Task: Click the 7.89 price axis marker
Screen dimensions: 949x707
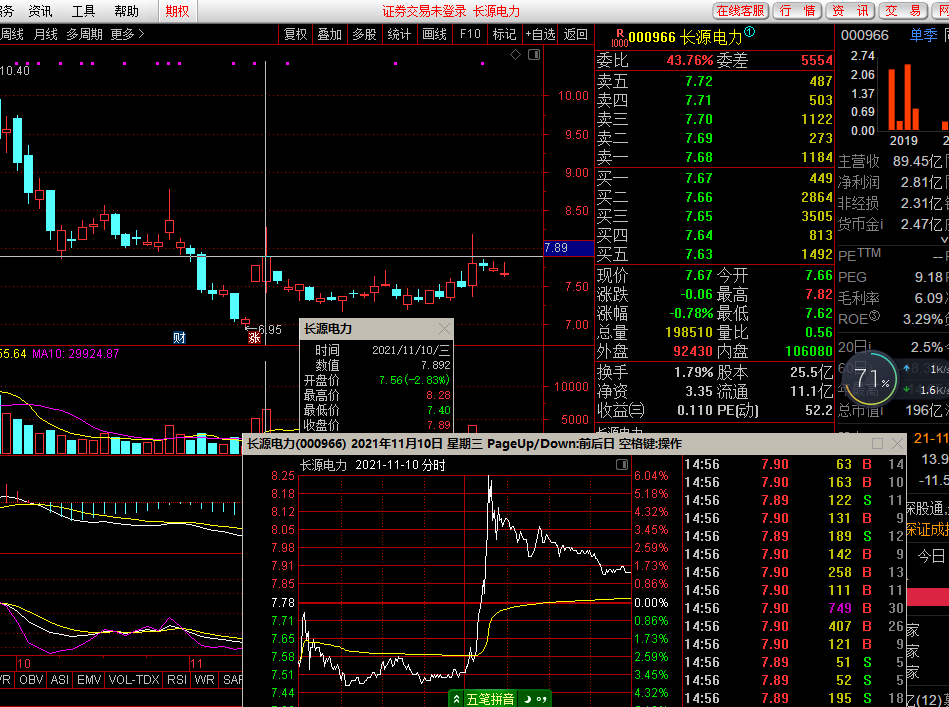Action: point(568,248)
